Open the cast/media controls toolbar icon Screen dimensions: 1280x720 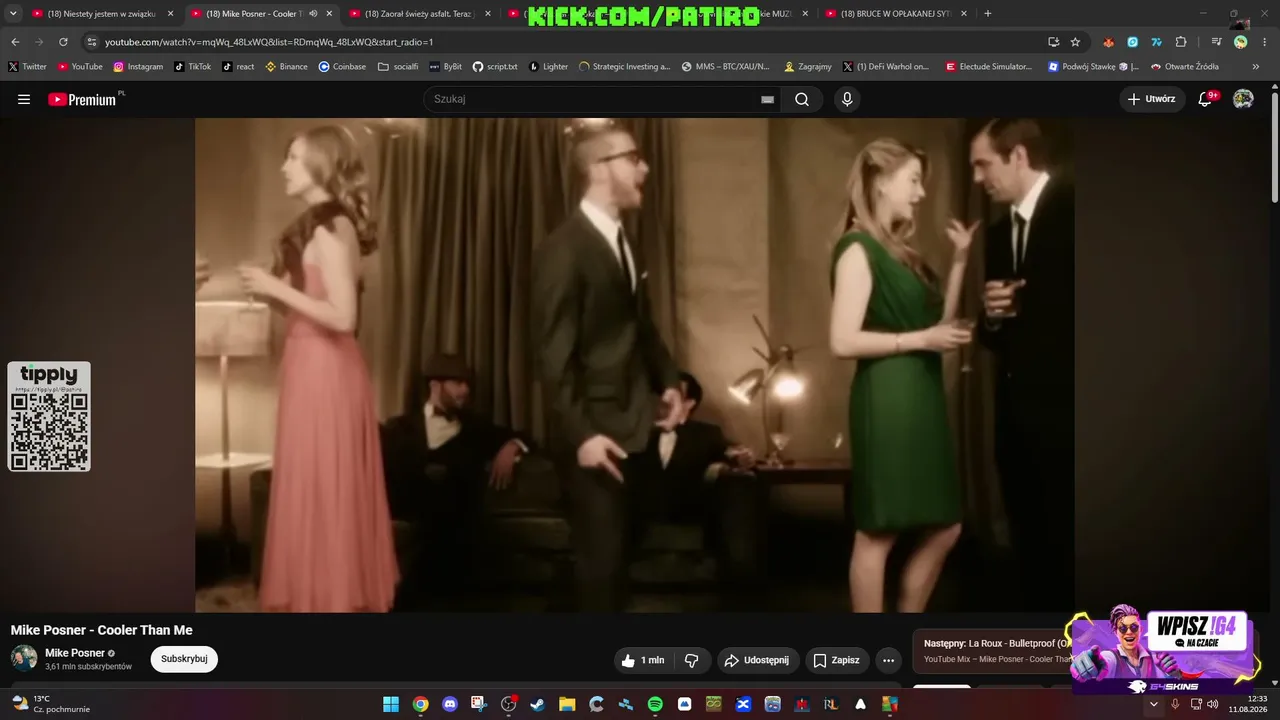pos(1216,42)
